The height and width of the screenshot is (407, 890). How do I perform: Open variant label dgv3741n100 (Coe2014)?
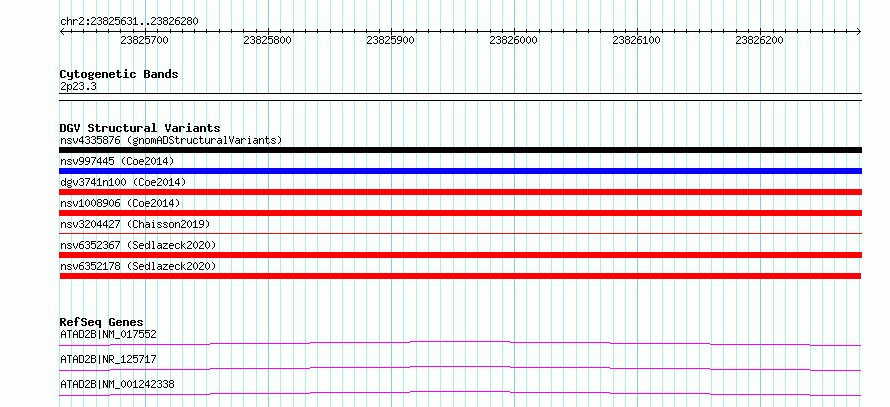[123, 182]
